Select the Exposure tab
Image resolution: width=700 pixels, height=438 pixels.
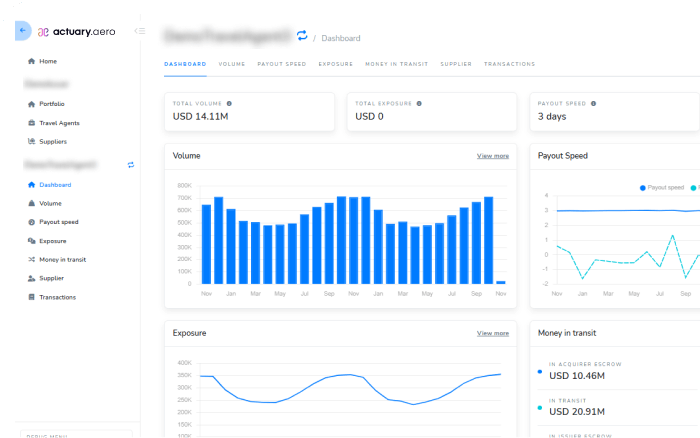[x=336, y=64]
